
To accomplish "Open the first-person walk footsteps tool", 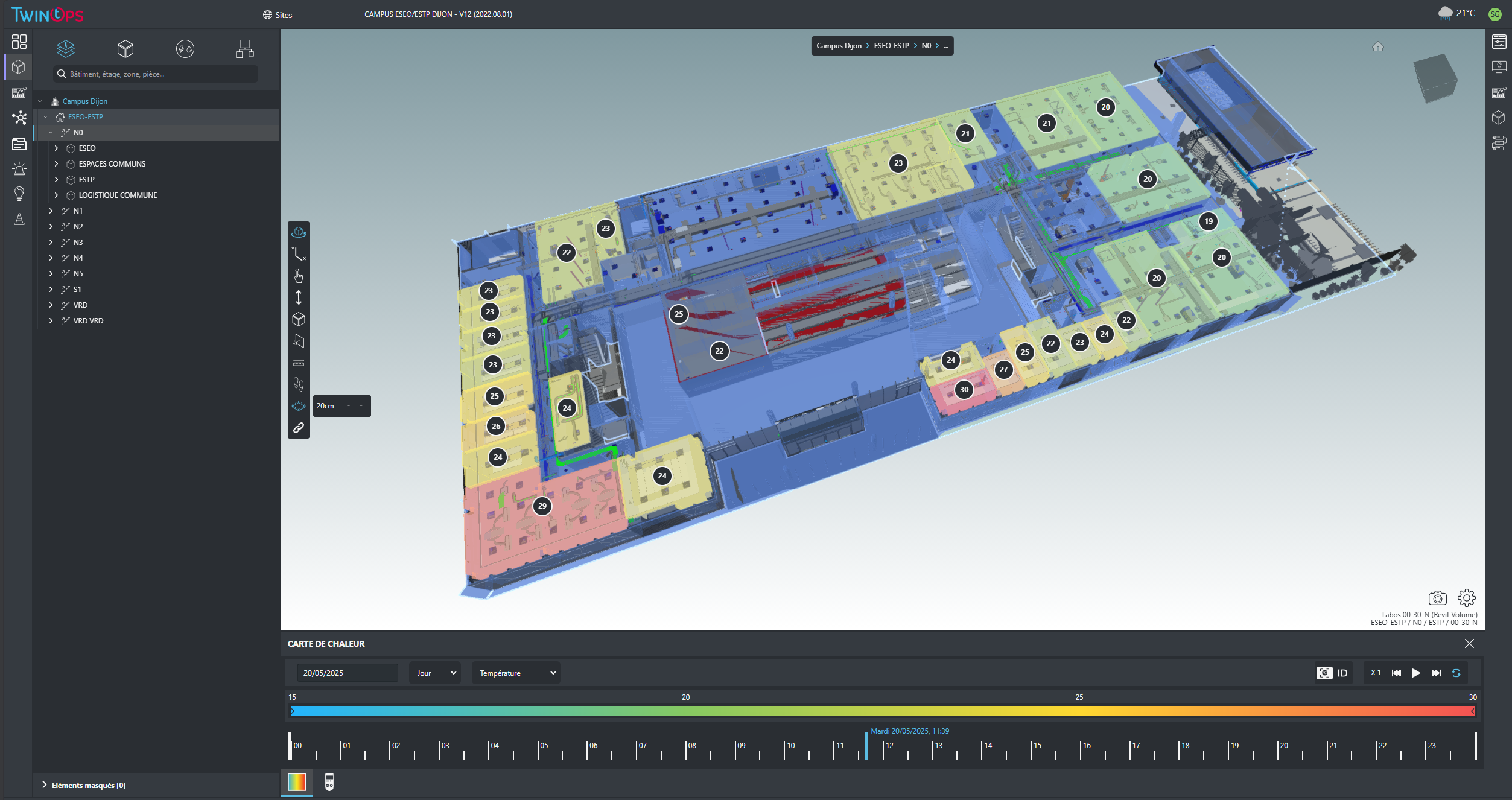I will point(298,384).
